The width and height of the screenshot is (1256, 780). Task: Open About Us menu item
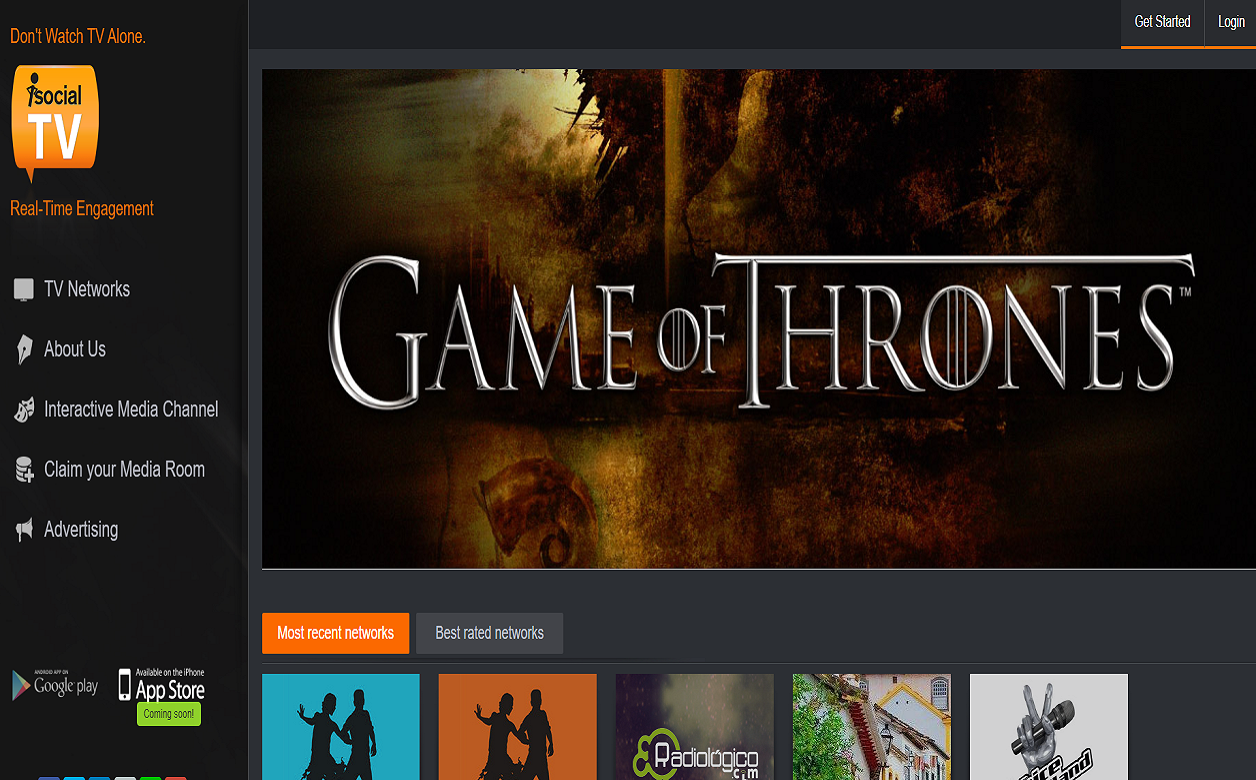(x=75, y=349)
